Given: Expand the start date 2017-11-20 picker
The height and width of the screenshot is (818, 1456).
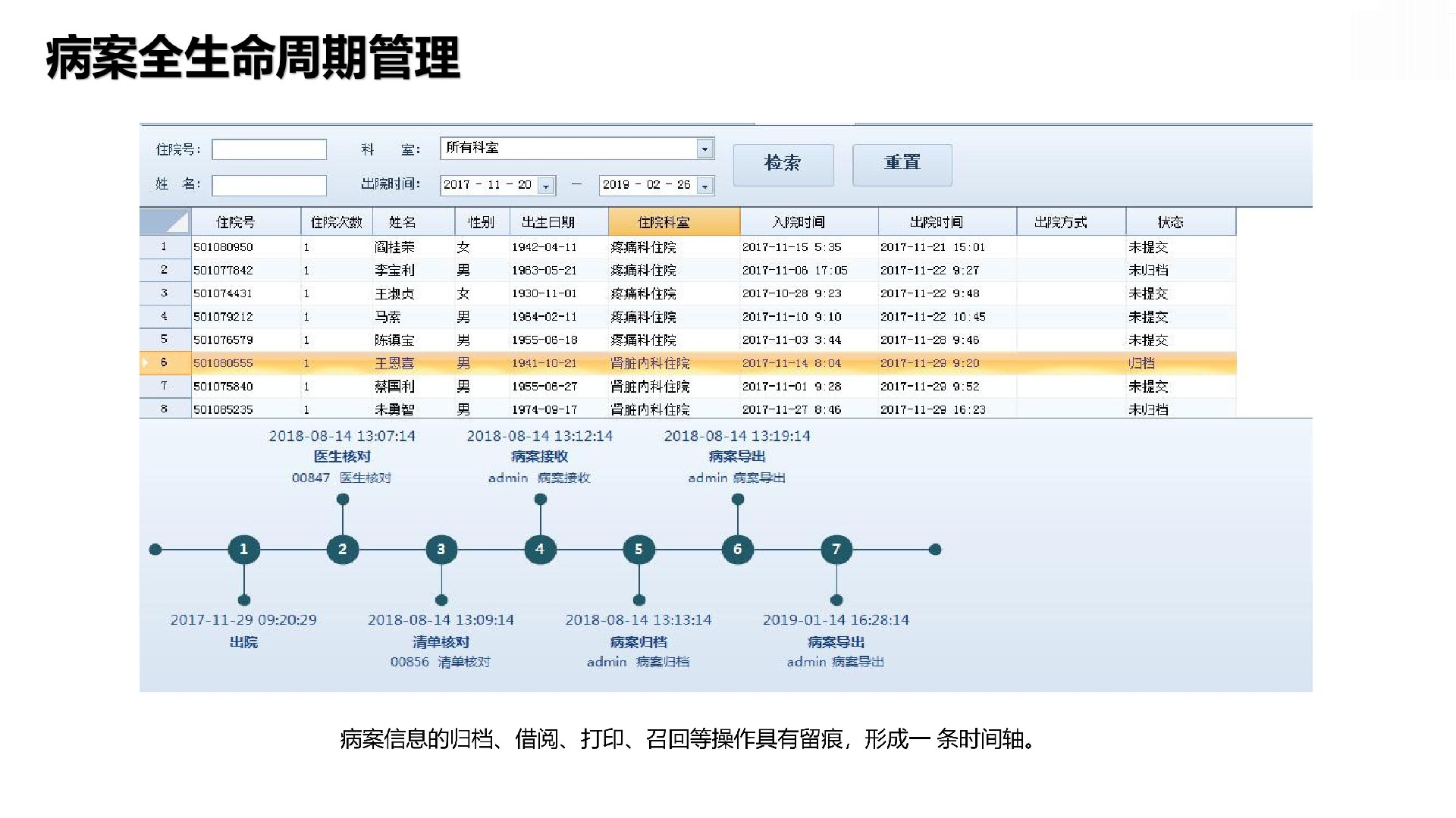Looking at the screenshot, I should [546, 186].
